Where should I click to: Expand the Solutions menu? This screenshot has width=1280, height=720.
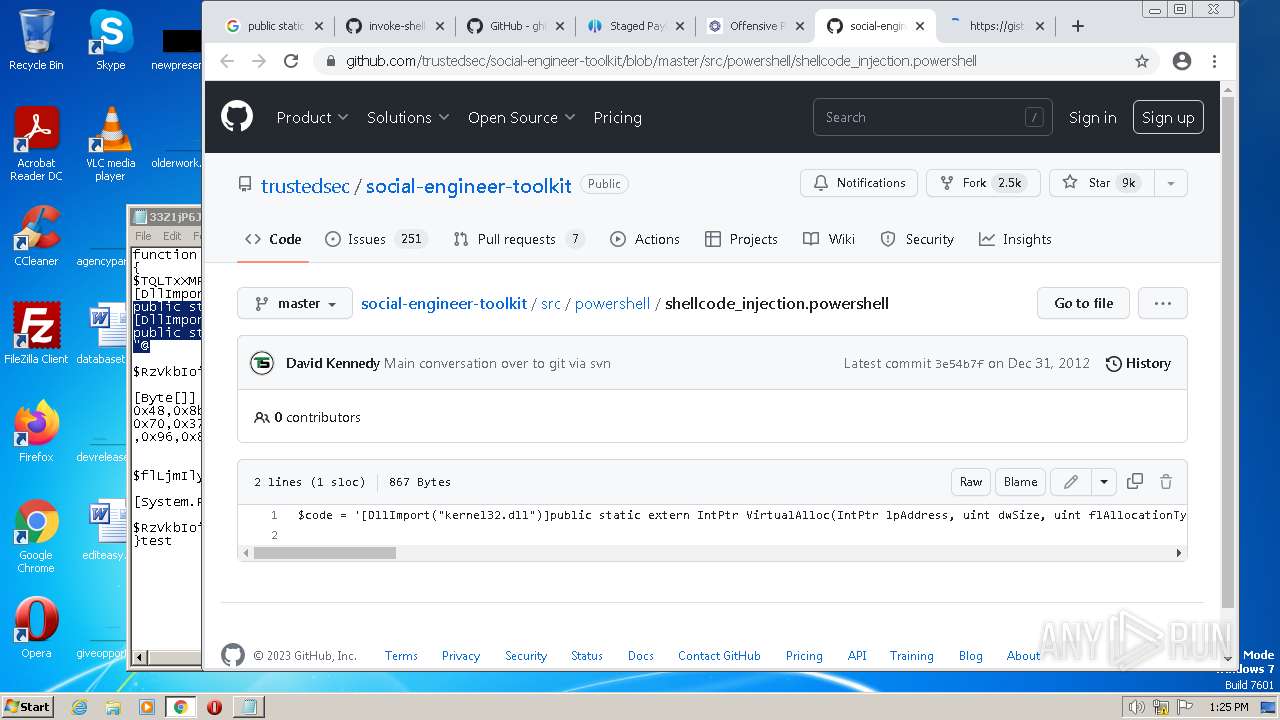pyautogui.click(x=408, y=117)
